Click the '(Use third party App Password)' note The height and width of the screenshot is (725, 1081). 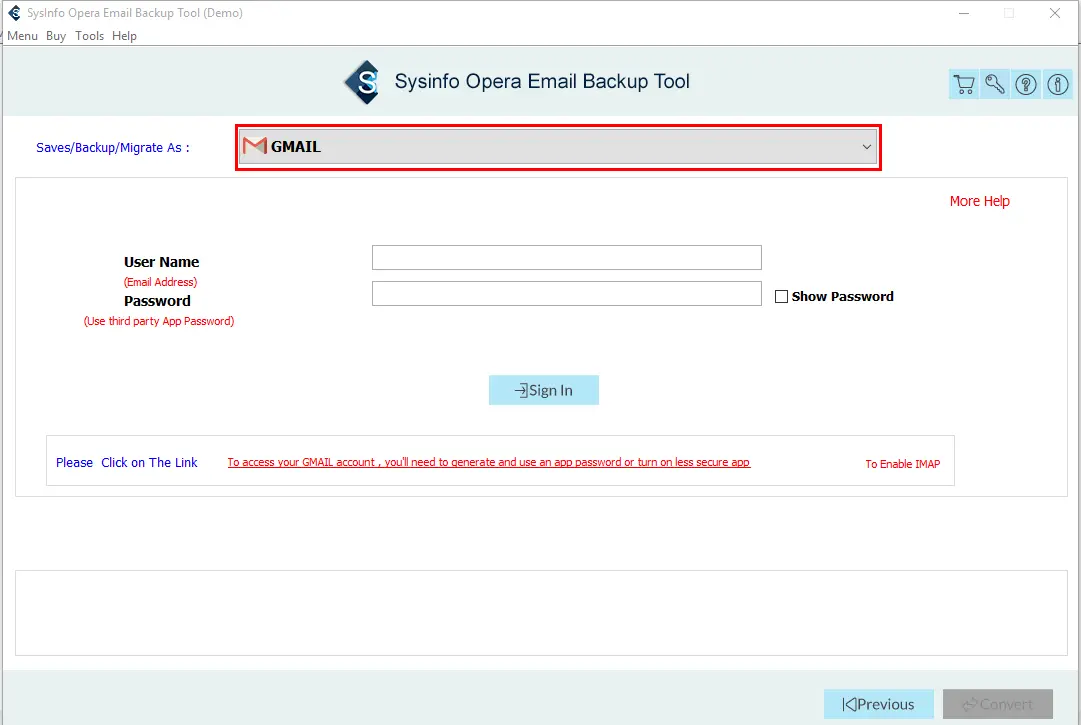tap(159, 321)
